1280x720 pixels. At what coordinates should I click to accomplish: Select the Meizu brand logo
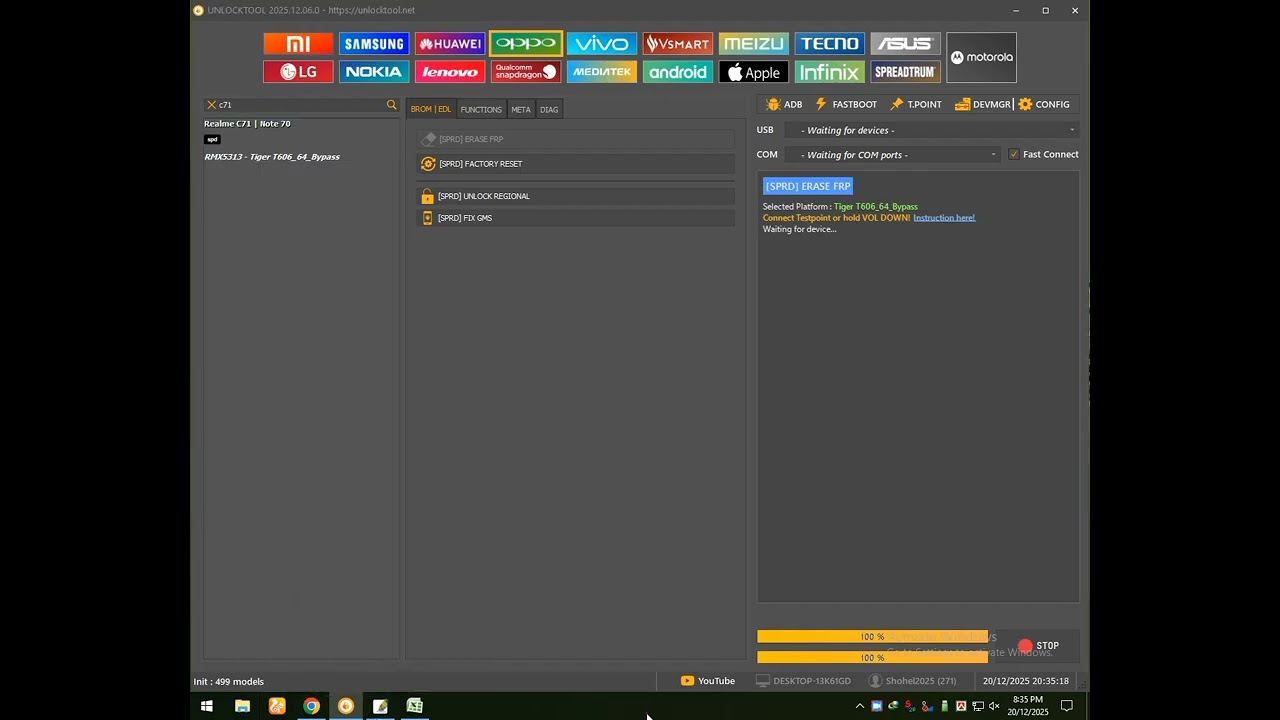(754, 44)
